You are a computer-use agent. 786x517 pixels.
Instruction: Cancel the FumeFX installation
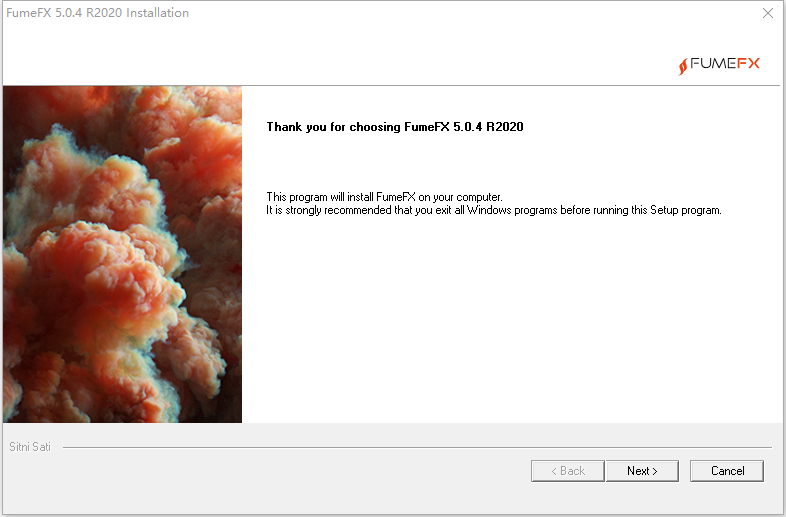click(727, 471)
